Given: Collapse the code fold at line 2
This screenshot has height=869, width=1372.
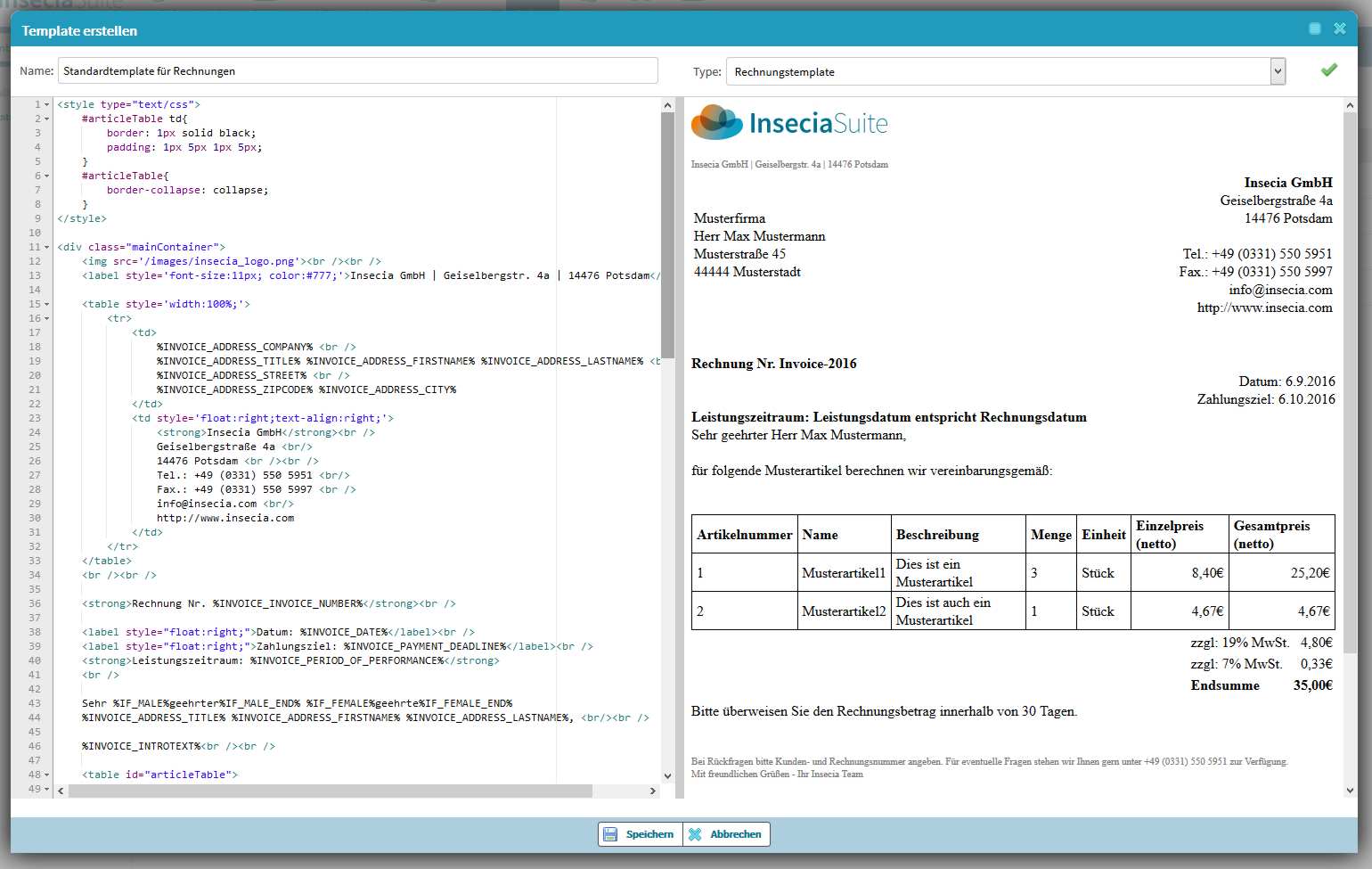Looking at the screenshot, I should click(x=46, y=119).
